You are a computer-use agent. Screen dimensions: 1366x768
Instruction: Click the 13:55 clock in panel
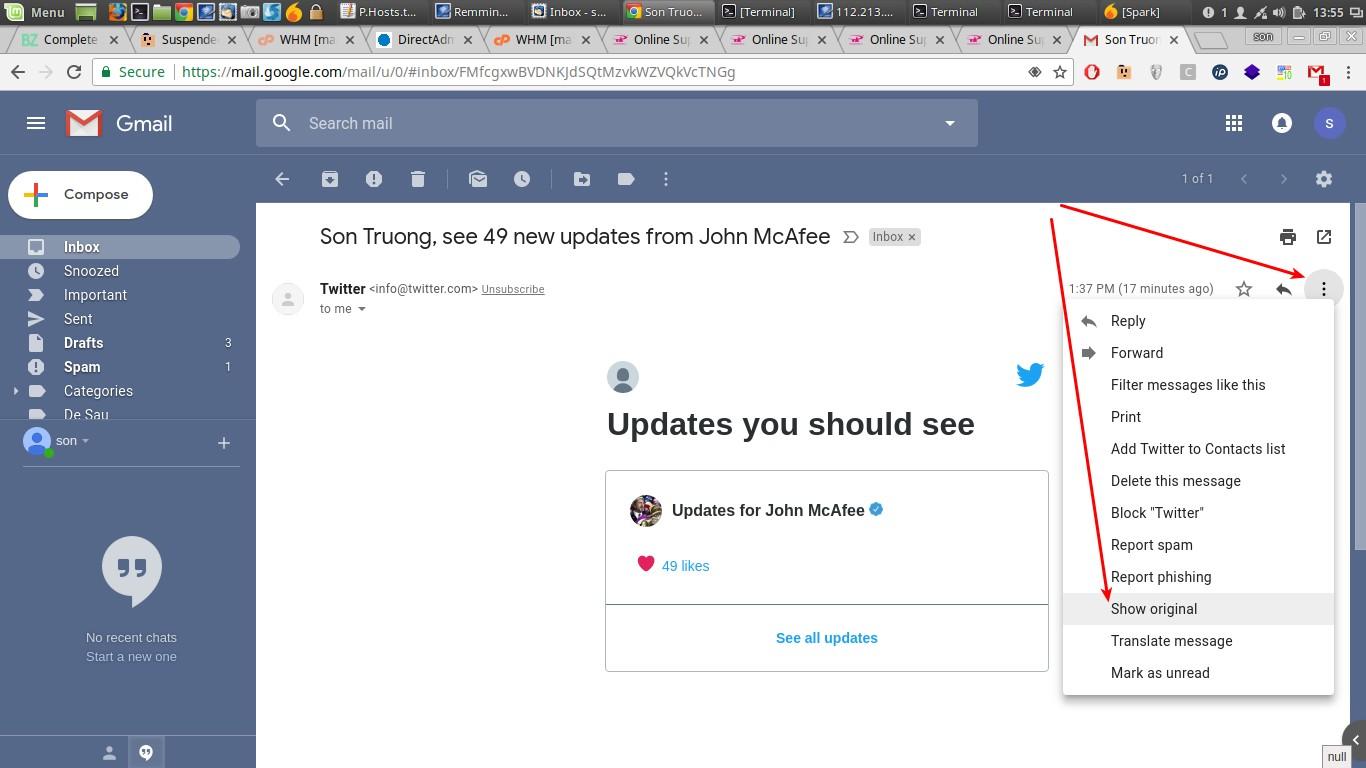tap(1328, 12)
